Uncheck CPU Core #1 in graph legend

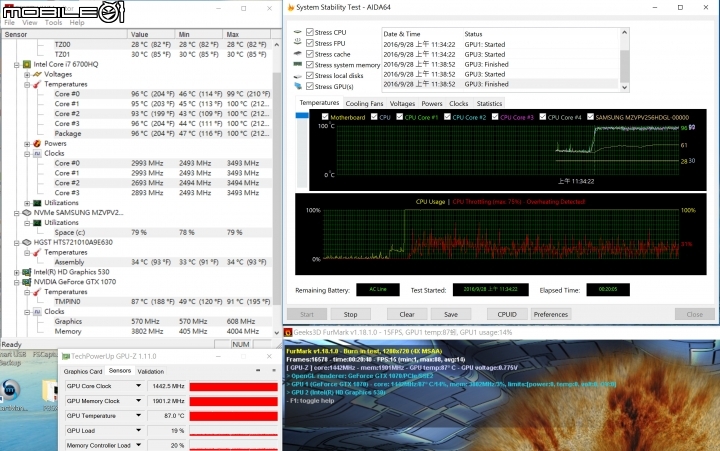click(399, 117)
